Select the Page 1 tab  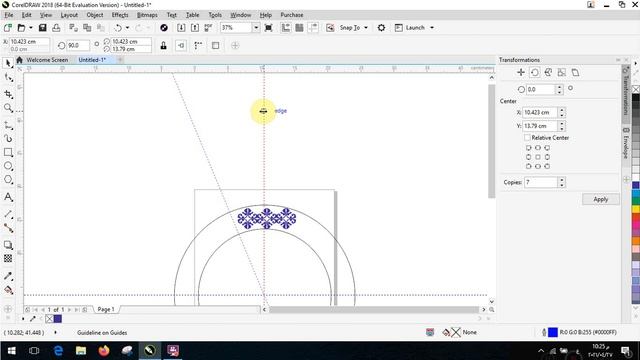106,309
